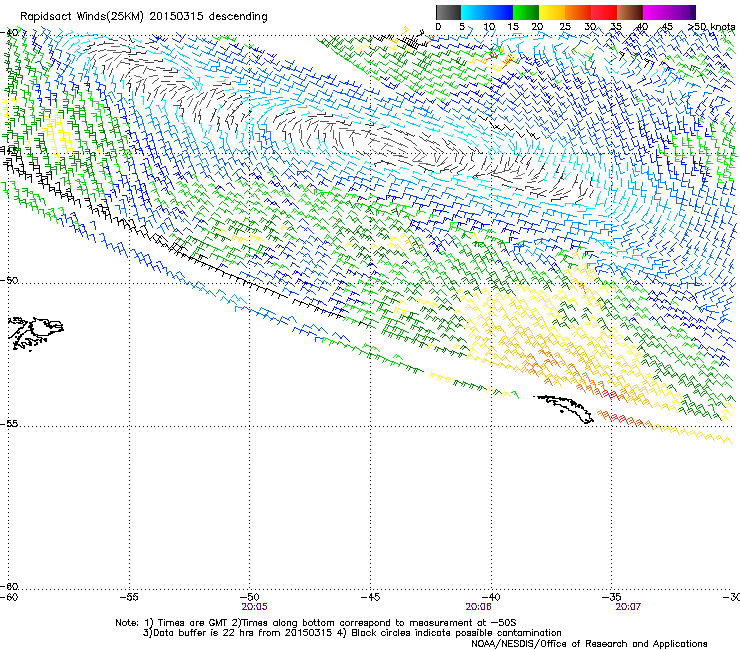The height and width of the screenshot is (650, 740).
Task: Choose the brown 35-40 knots legend swatch
Action: [x=630, y=12]
